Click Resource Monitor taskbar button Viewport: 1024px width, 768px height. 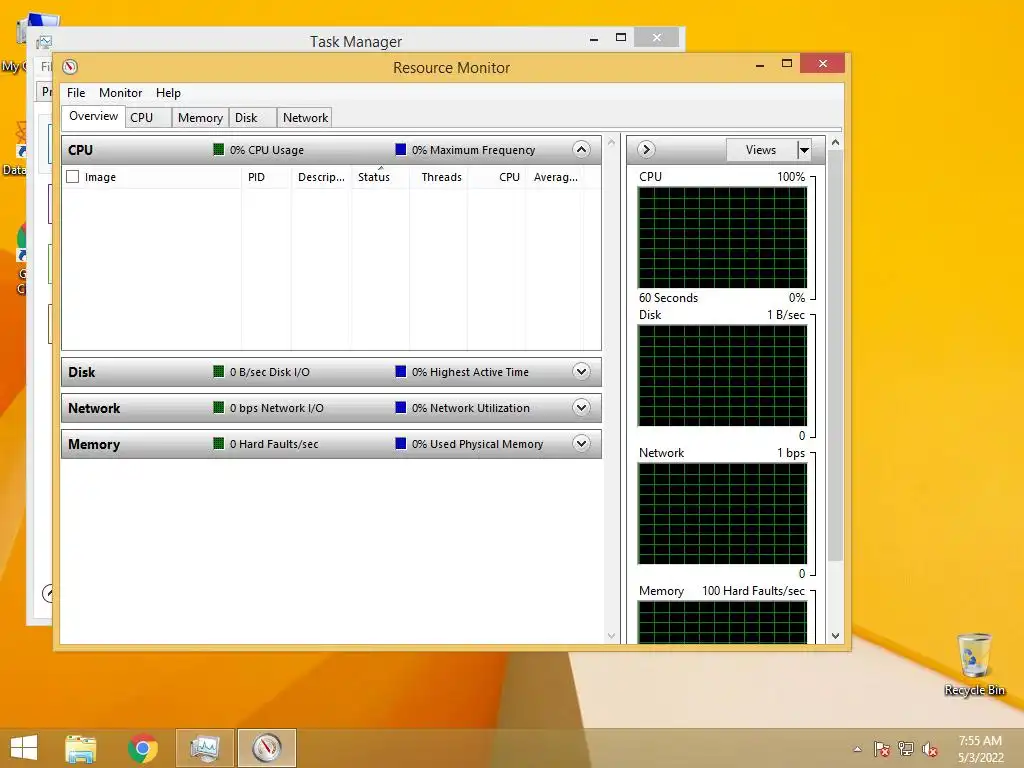pos(266,748)
